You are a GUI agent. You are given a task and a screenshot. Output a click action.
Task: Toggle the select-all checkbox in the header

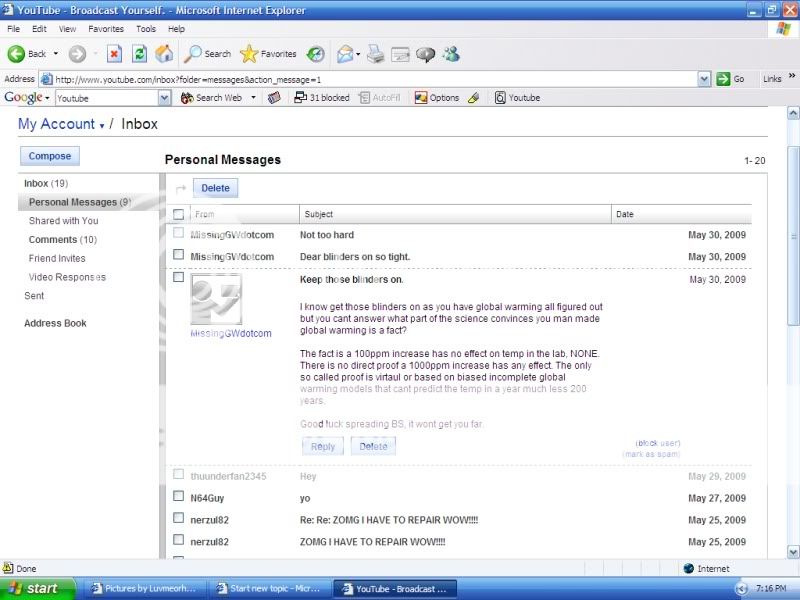click(178, 214)
